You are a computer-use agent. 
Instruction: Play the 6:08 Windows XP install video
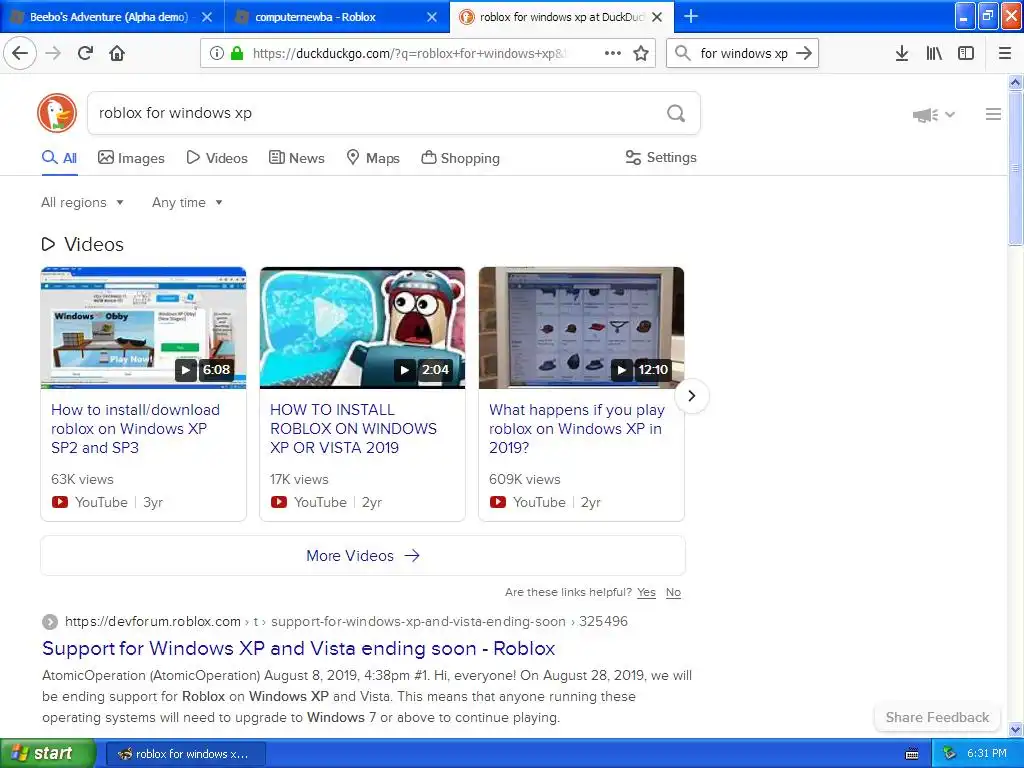[144, 328]
